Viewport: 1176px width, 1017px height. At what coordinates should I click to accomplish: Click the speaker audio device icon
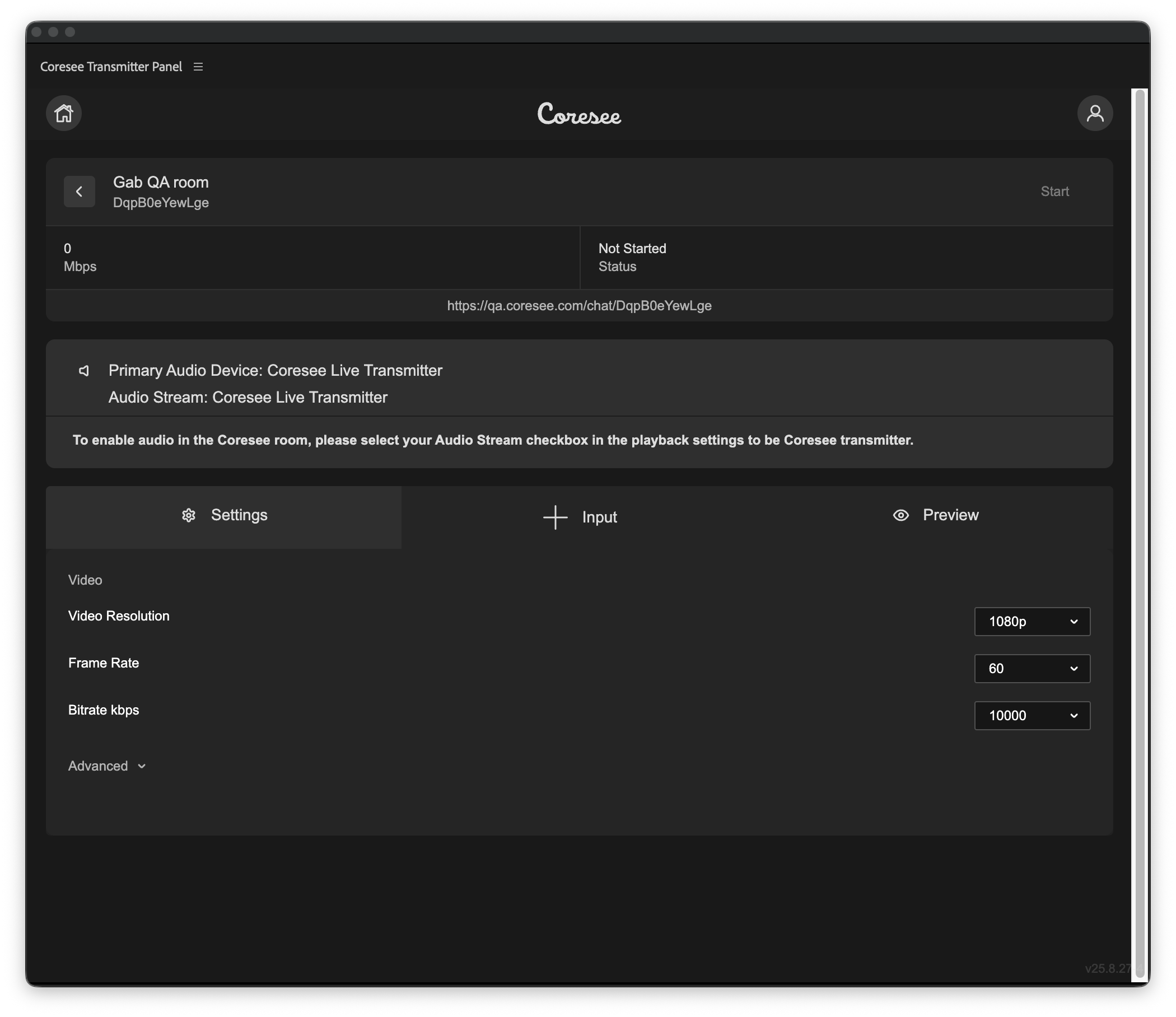click(84, 371)
